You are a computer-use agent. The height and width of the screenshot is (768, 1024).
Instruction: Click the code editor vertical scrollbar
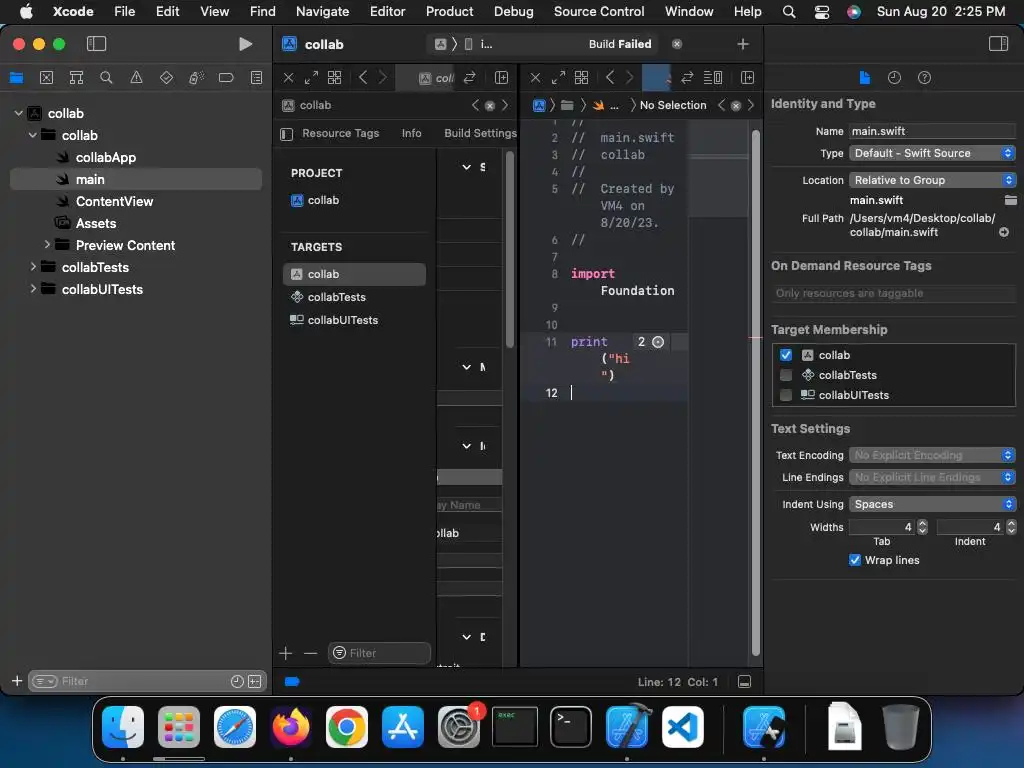pos(756,392)
